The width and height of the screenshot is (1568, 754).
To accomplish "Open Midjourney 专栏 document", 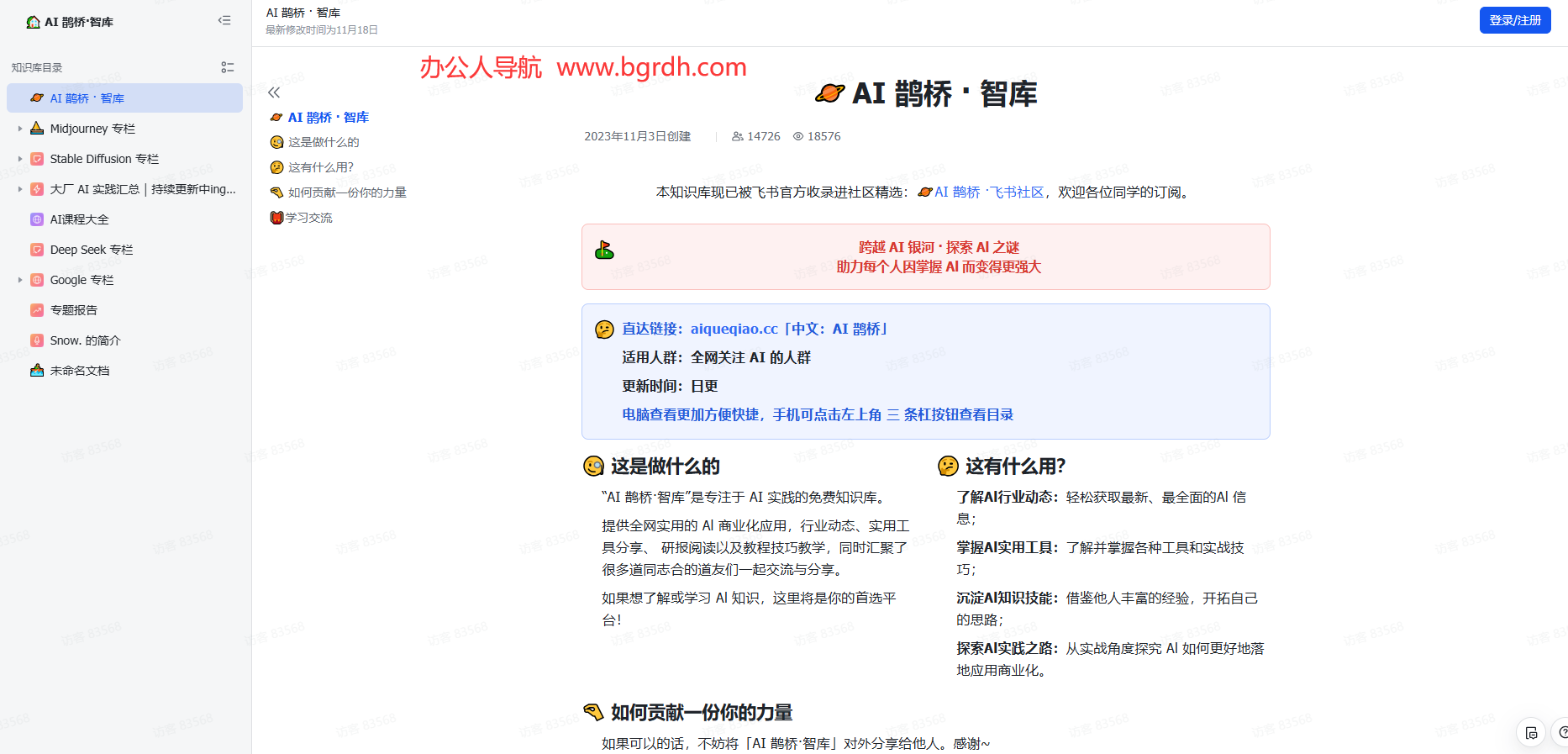I will click(x=92, y=129).
